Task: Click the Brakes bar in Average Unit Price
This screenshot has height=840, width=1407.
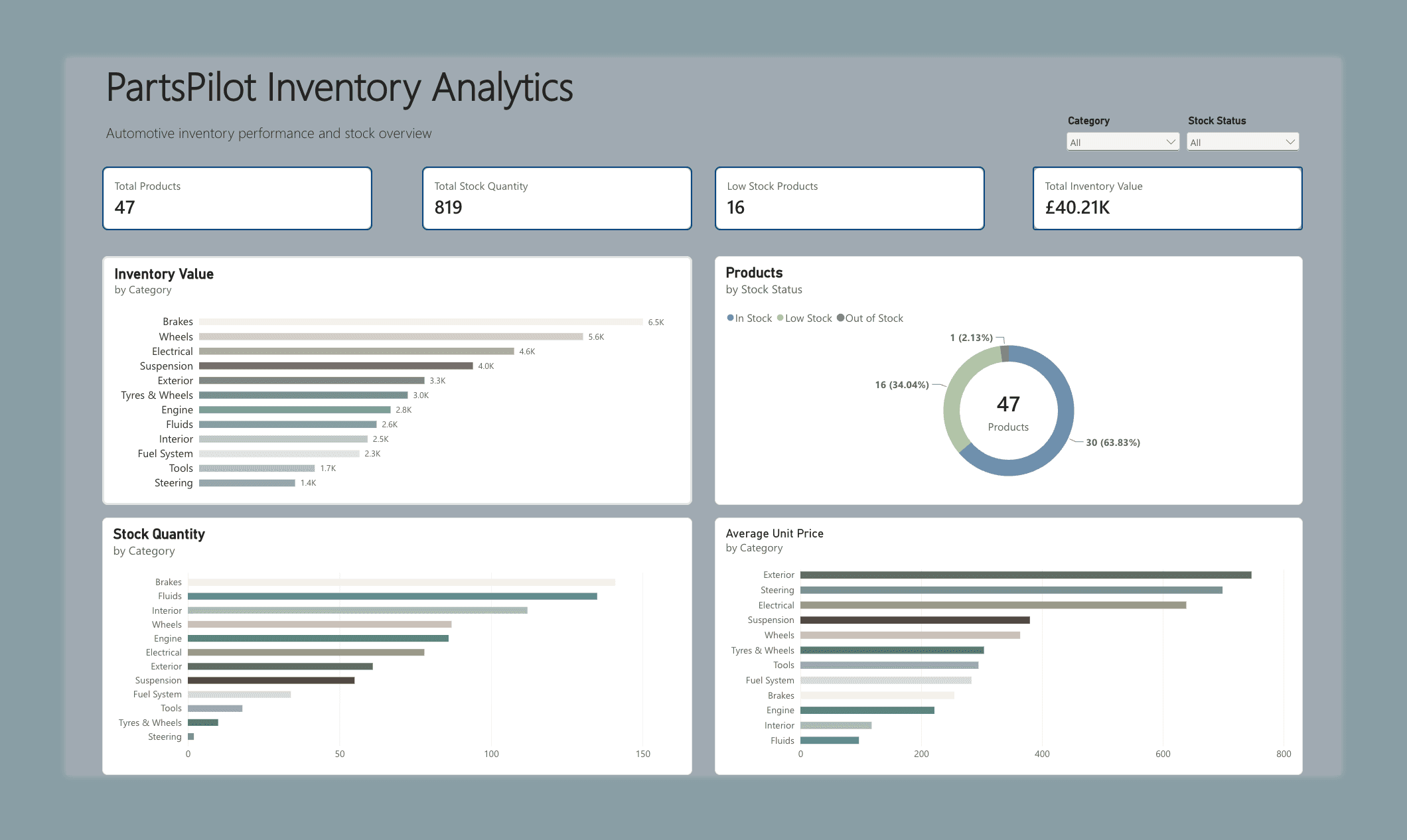Action: (x=877, y=695)
